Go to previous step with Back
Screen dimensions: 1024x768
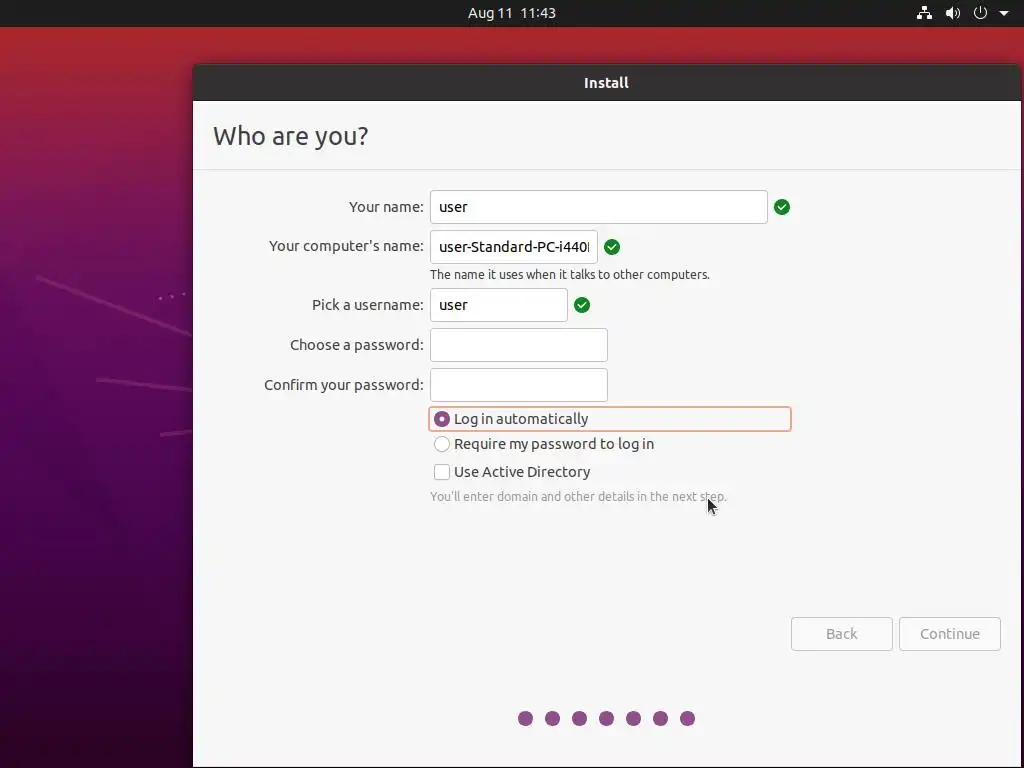pos(841,634)
